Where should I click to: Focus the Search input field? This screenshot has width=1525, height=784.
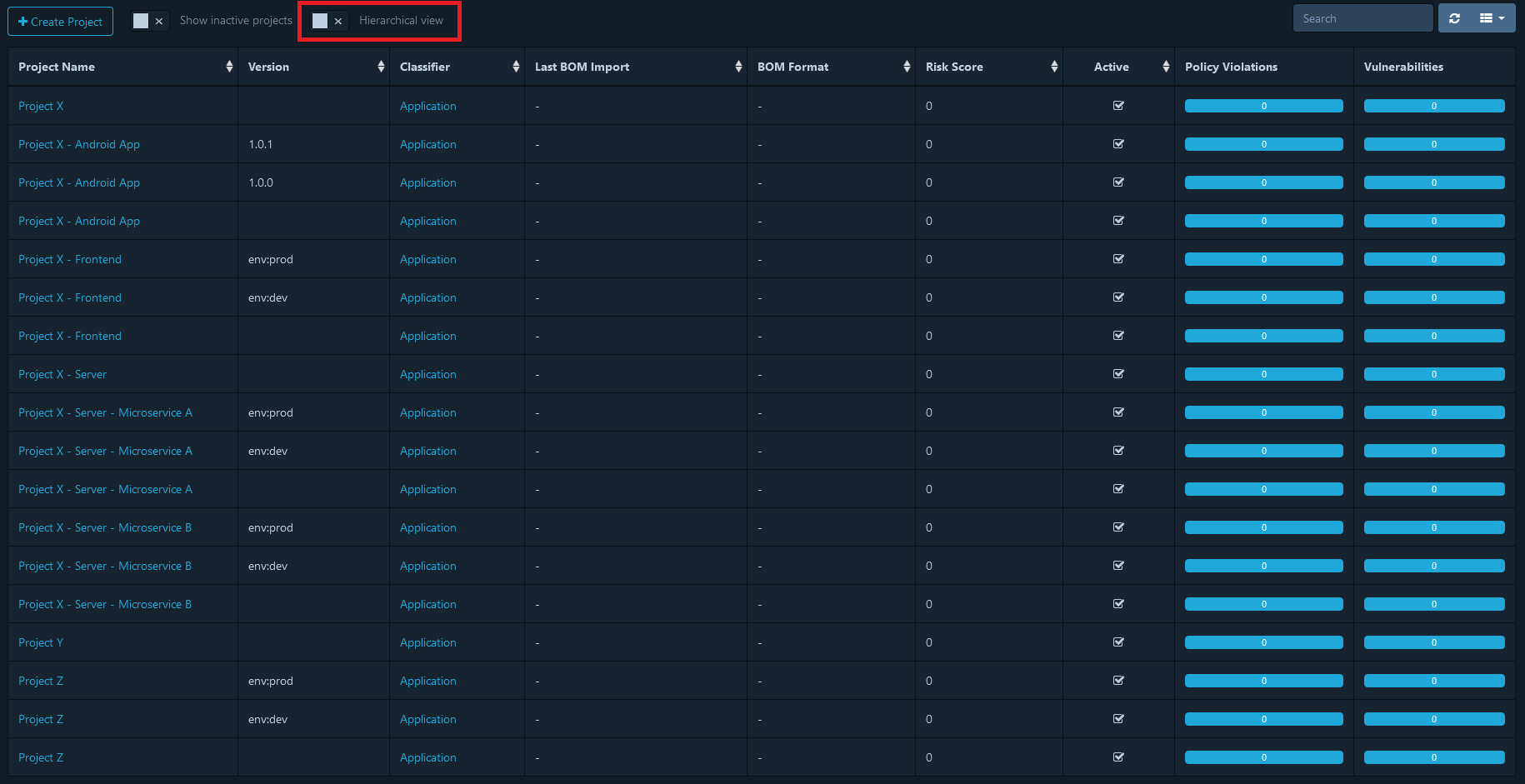click(1363, 18)
